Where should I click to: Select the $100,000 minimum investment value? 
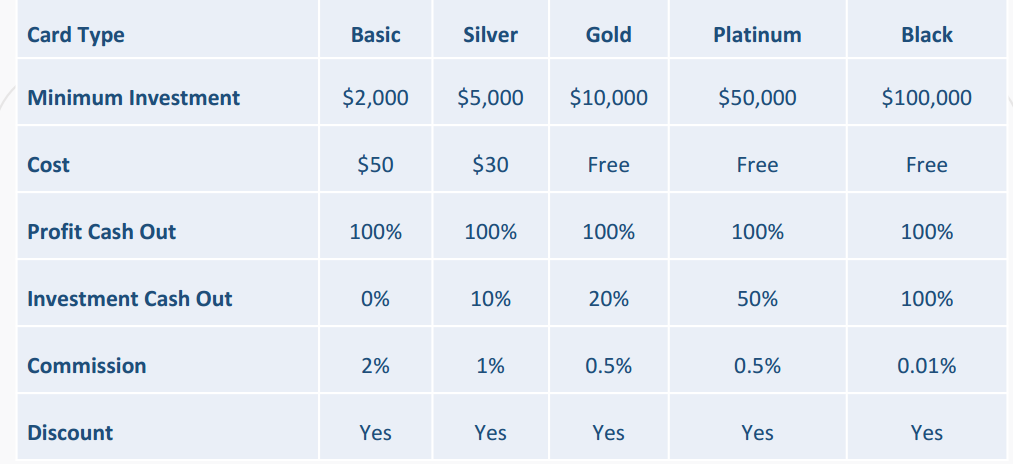[x=927, y=98]
